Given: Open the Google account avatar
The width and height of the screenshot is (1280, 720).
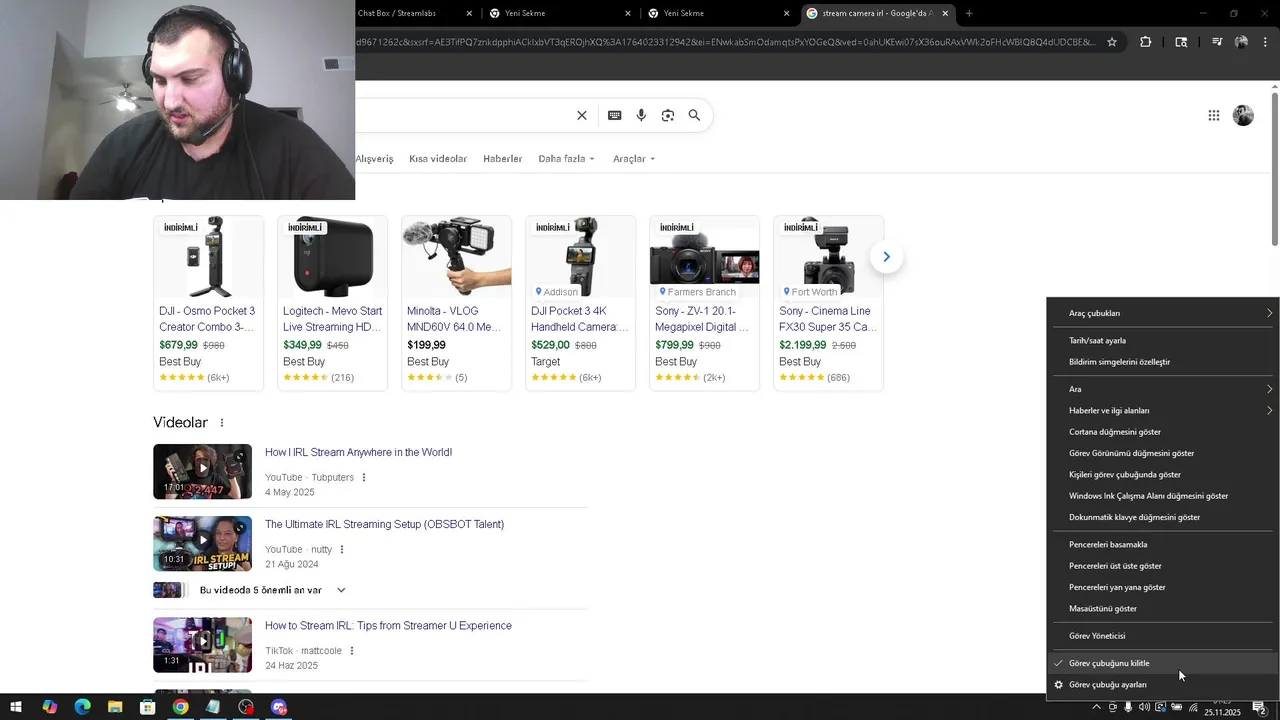Looking at the screenshot, I should pos(1243,115).
